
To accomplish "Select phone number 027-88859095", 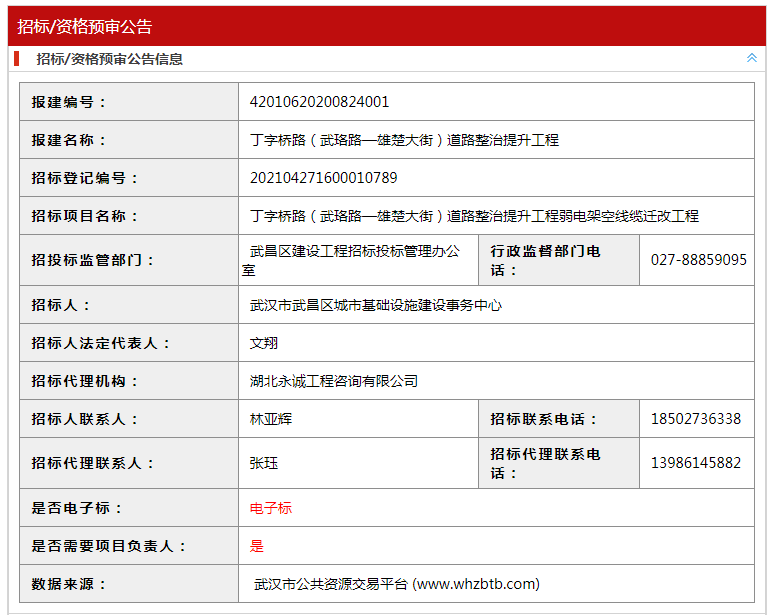I will coord(699,260).
